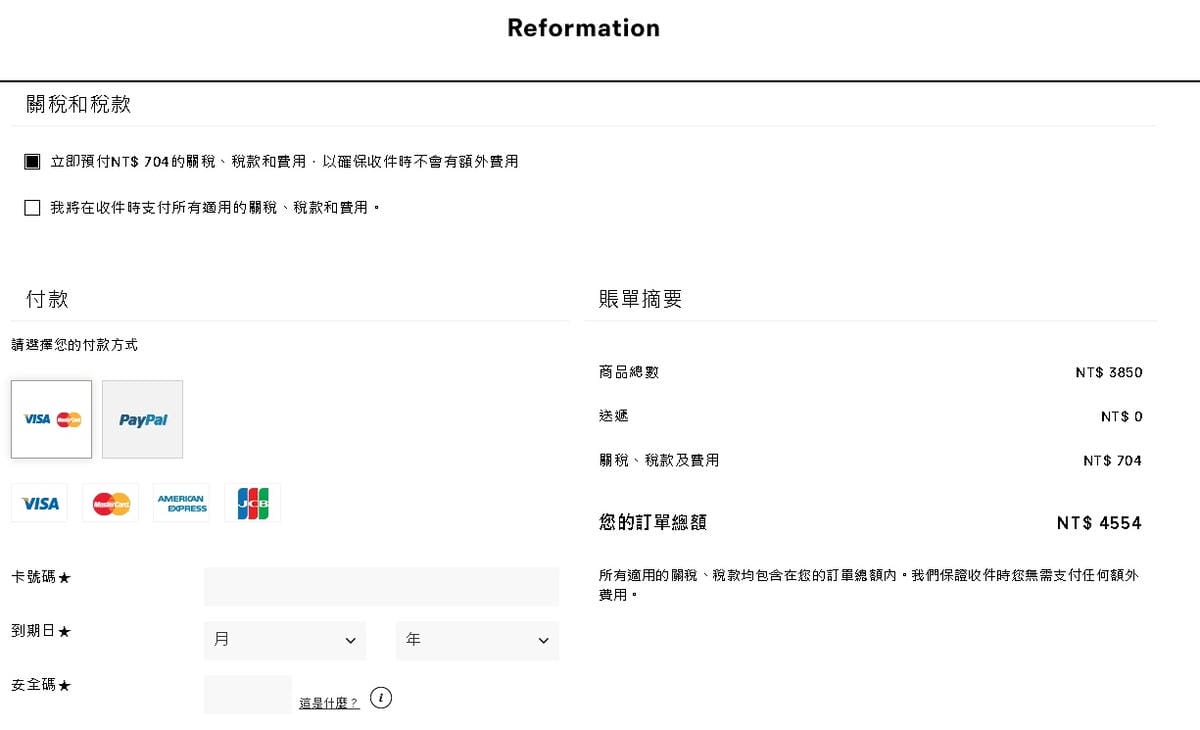Click the American Express logo icon
This screenshot has width=1200, height=730.
(x=181, y=503)
